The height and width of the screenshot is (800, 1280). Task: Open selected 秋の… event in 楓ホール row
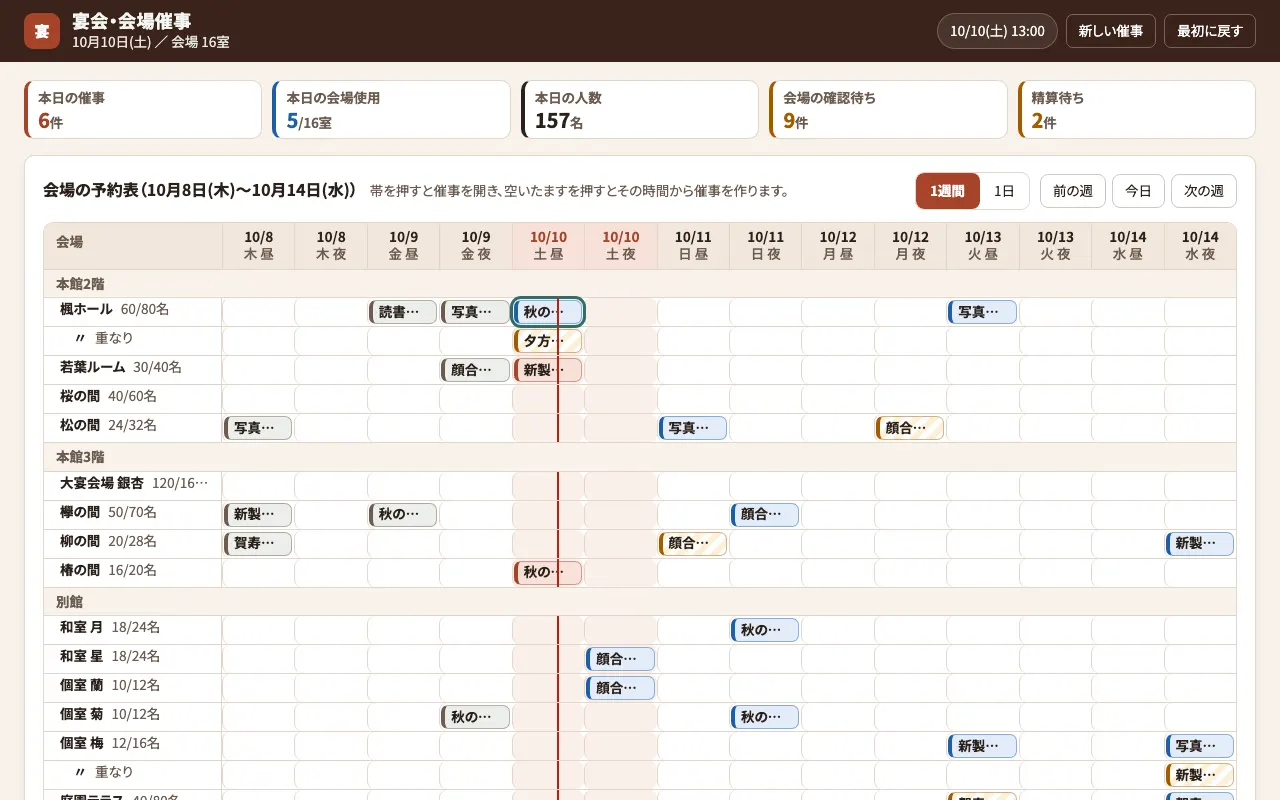click(548, 312)
